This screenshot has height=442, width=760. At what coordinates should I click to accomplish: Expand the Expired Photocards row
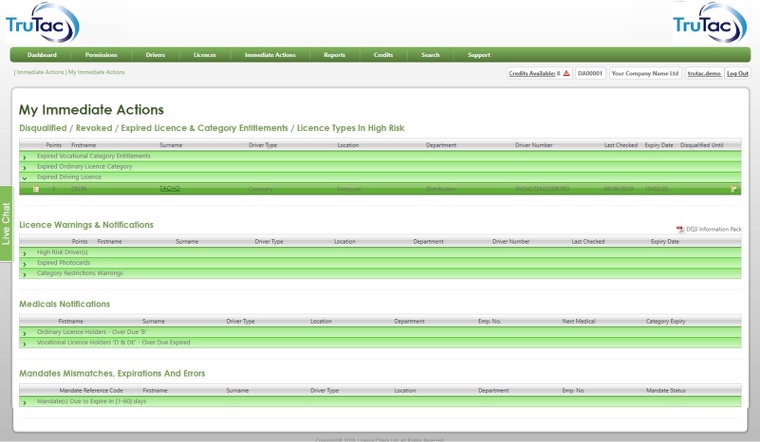click(x=25, y=263)
